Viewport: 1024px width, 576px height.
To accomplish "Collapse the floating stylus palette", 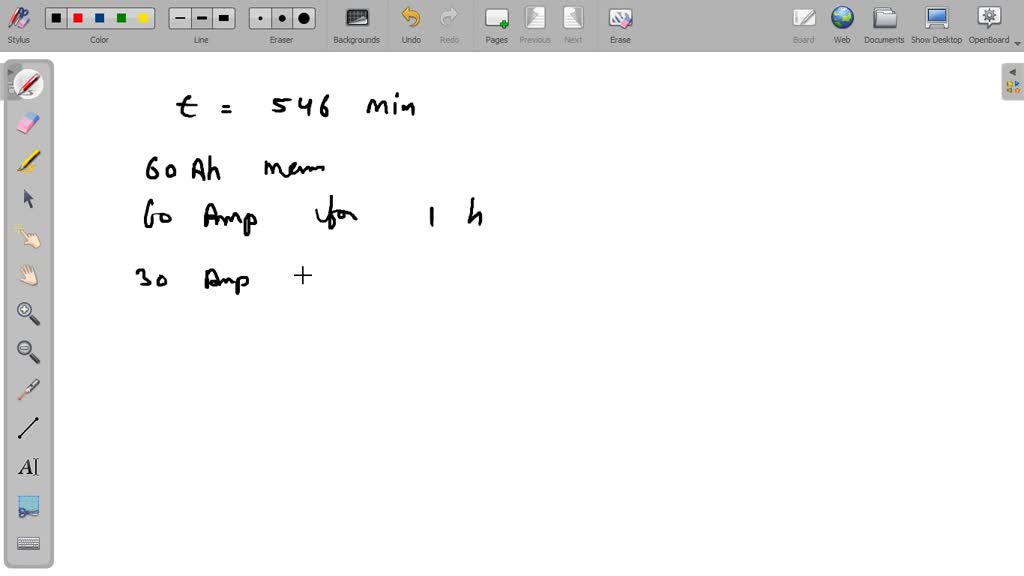I will (12, 70).
